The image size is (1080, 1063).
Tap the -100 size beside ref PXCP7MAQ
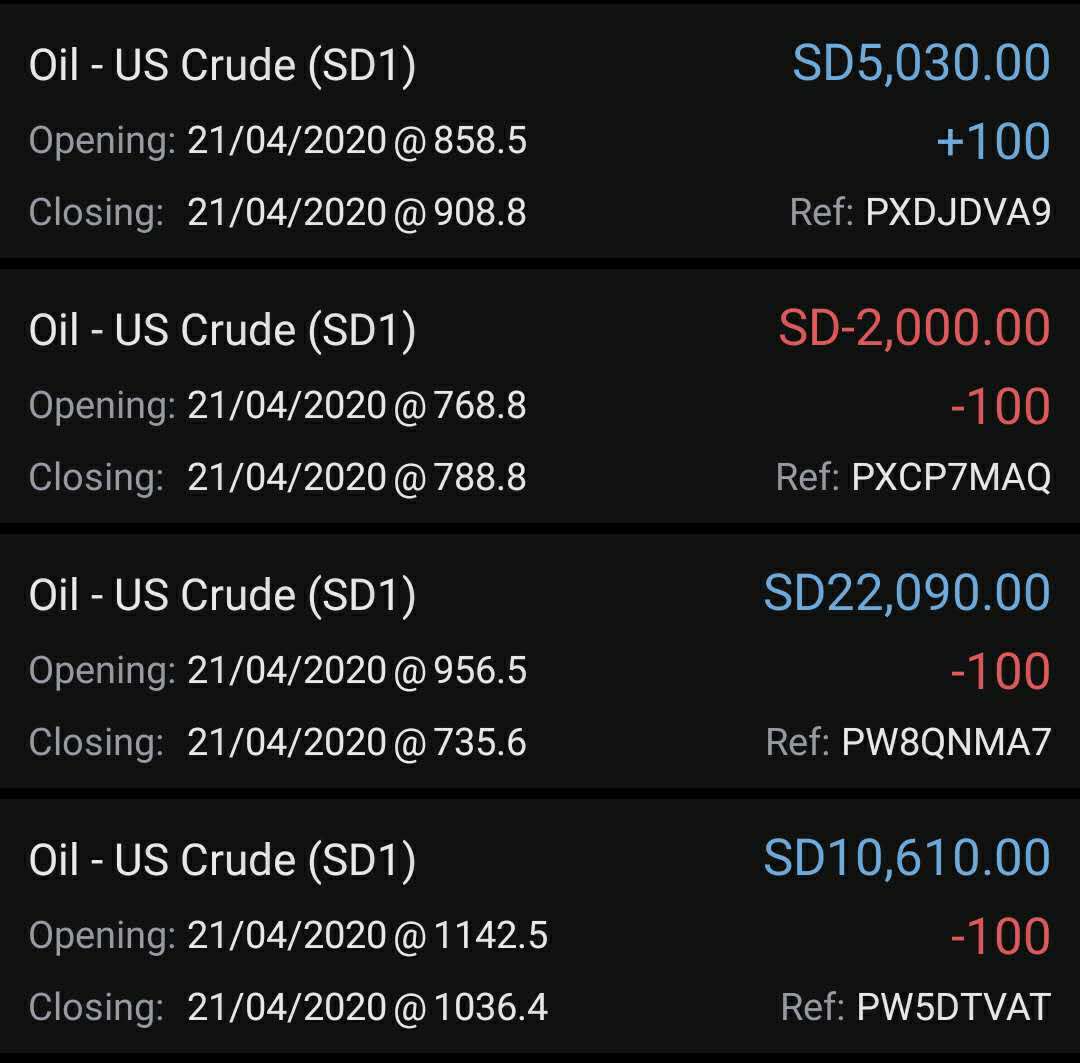click(999, 406)
